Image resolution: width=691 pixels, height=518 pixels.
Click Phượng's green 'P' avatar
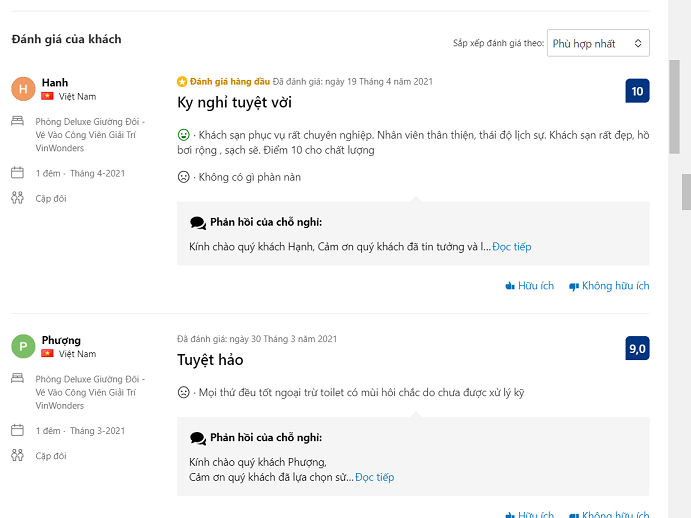pyautogui.click(x=23, y=347)
